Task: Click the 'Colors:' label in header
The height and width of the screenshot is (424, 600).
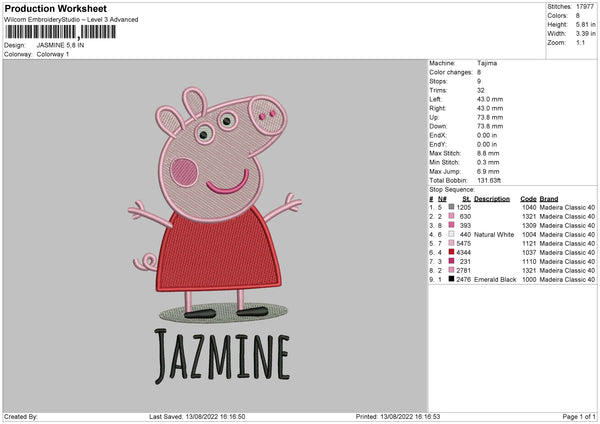Action: [x=557, y=16]
